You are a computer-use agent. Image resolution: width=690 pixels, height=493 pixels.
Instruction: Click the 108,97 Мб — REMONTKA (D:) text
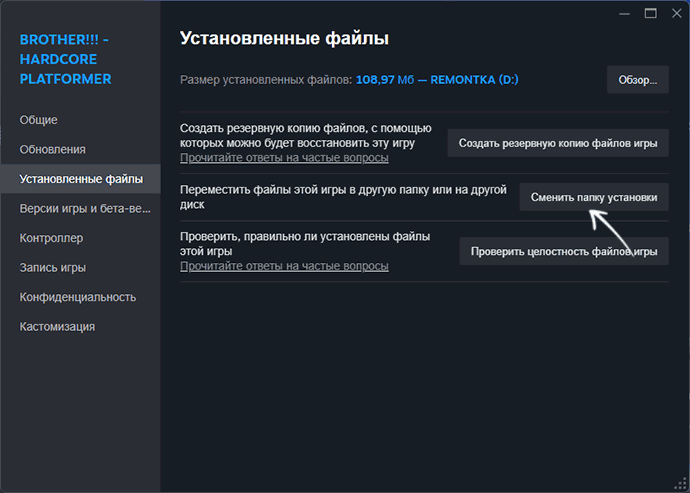pos(437,80)
